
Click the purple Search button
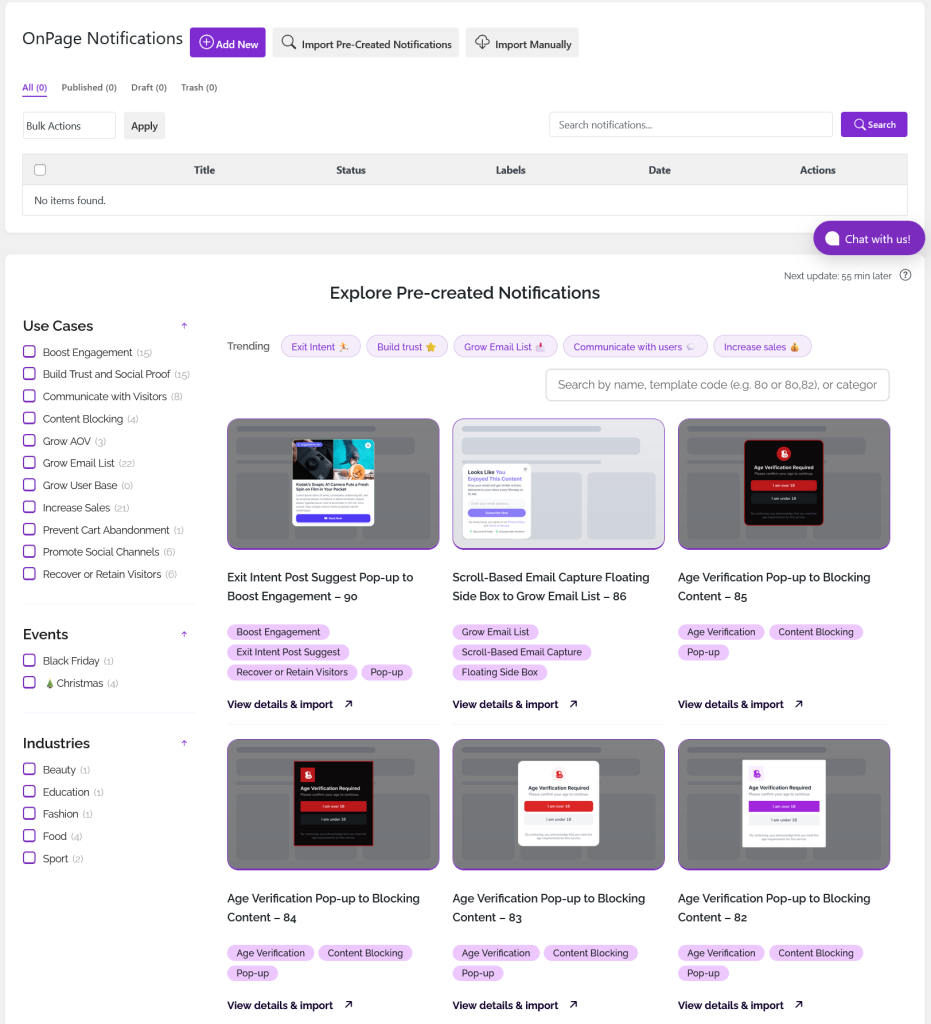[874, 125]
